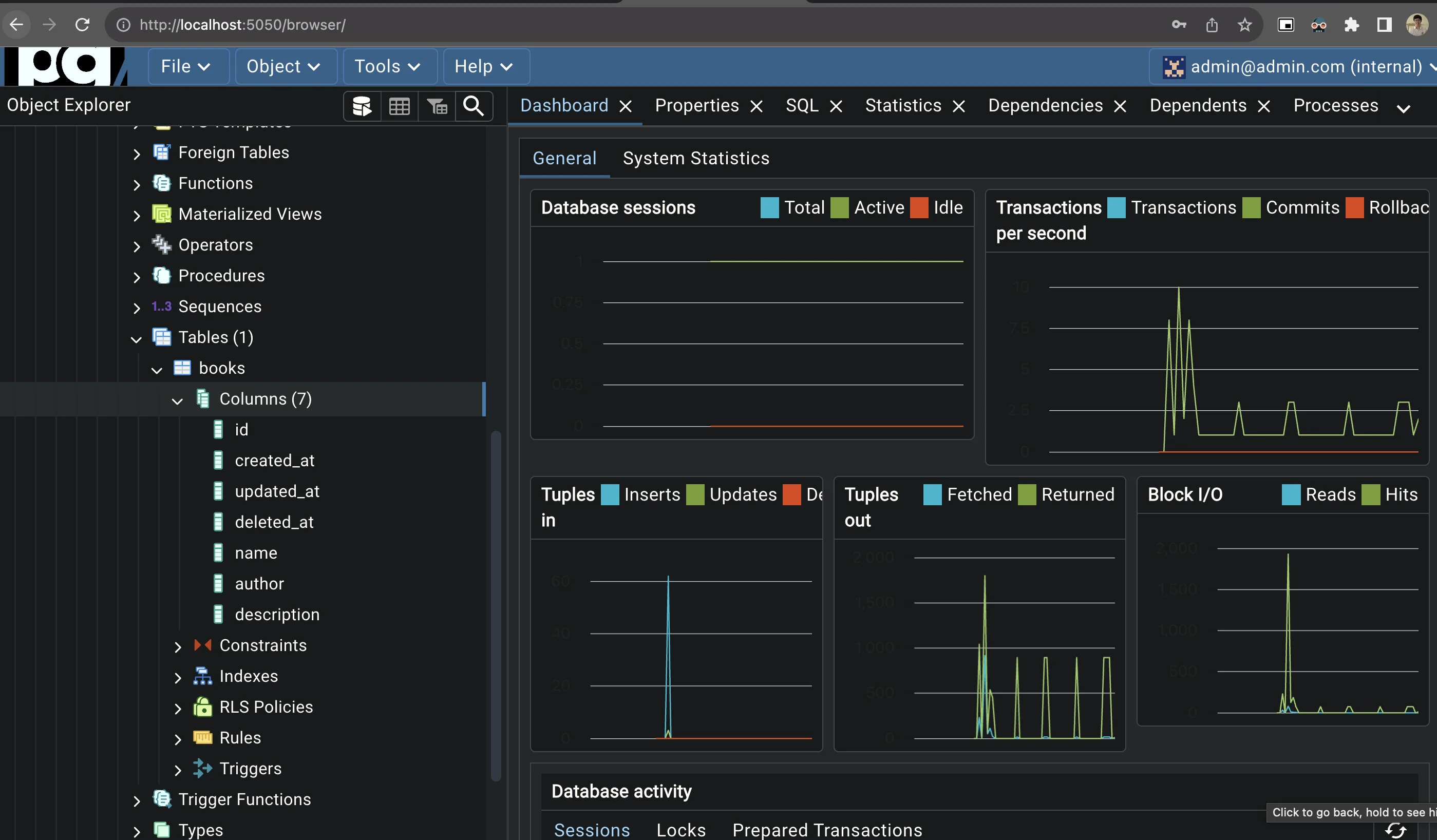Select the description column
1437x840 pixels.
tap(277, 614)
